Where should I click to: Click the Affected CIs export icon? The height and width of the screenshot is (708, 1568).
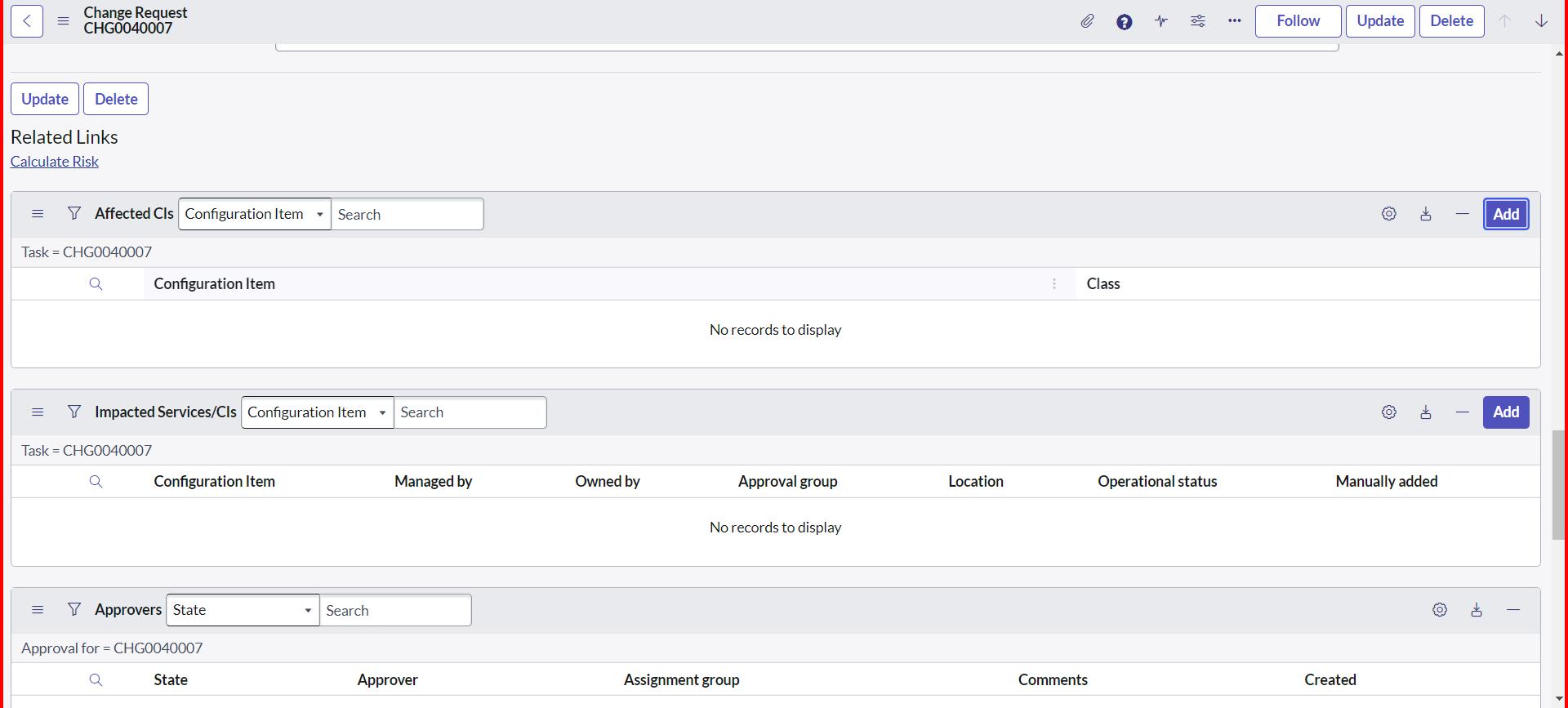(1426, 214)
